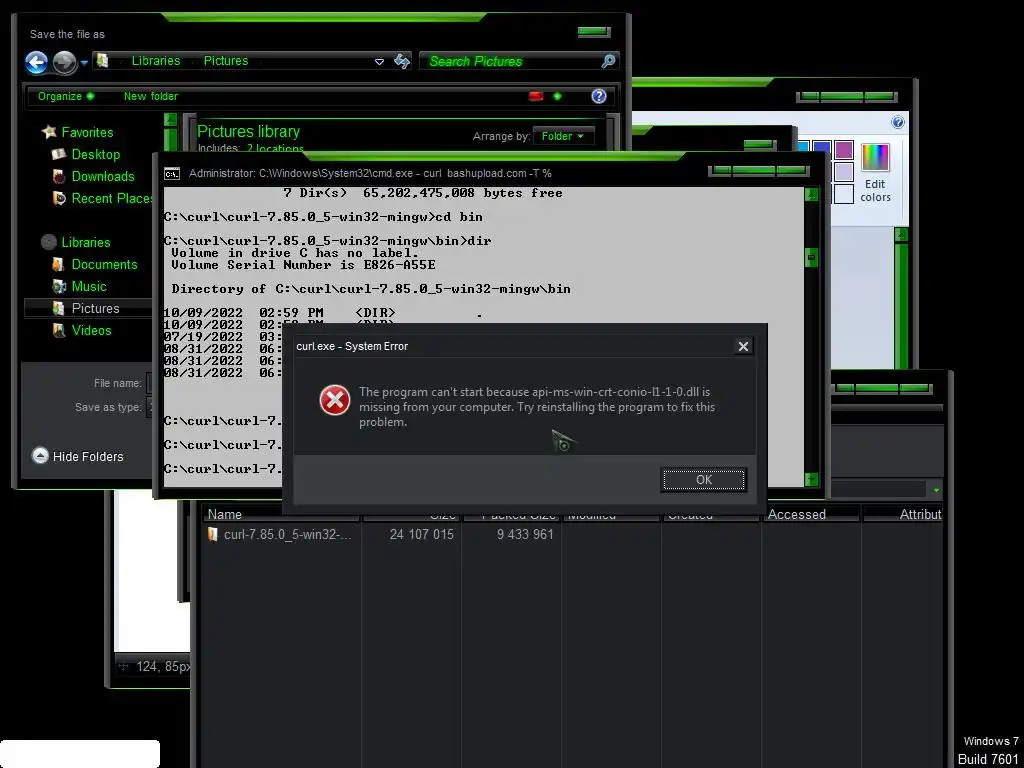The image size is (1024, 768).
Task: Pick the magenta swatch in Paint palette
Action: point(844,150)
